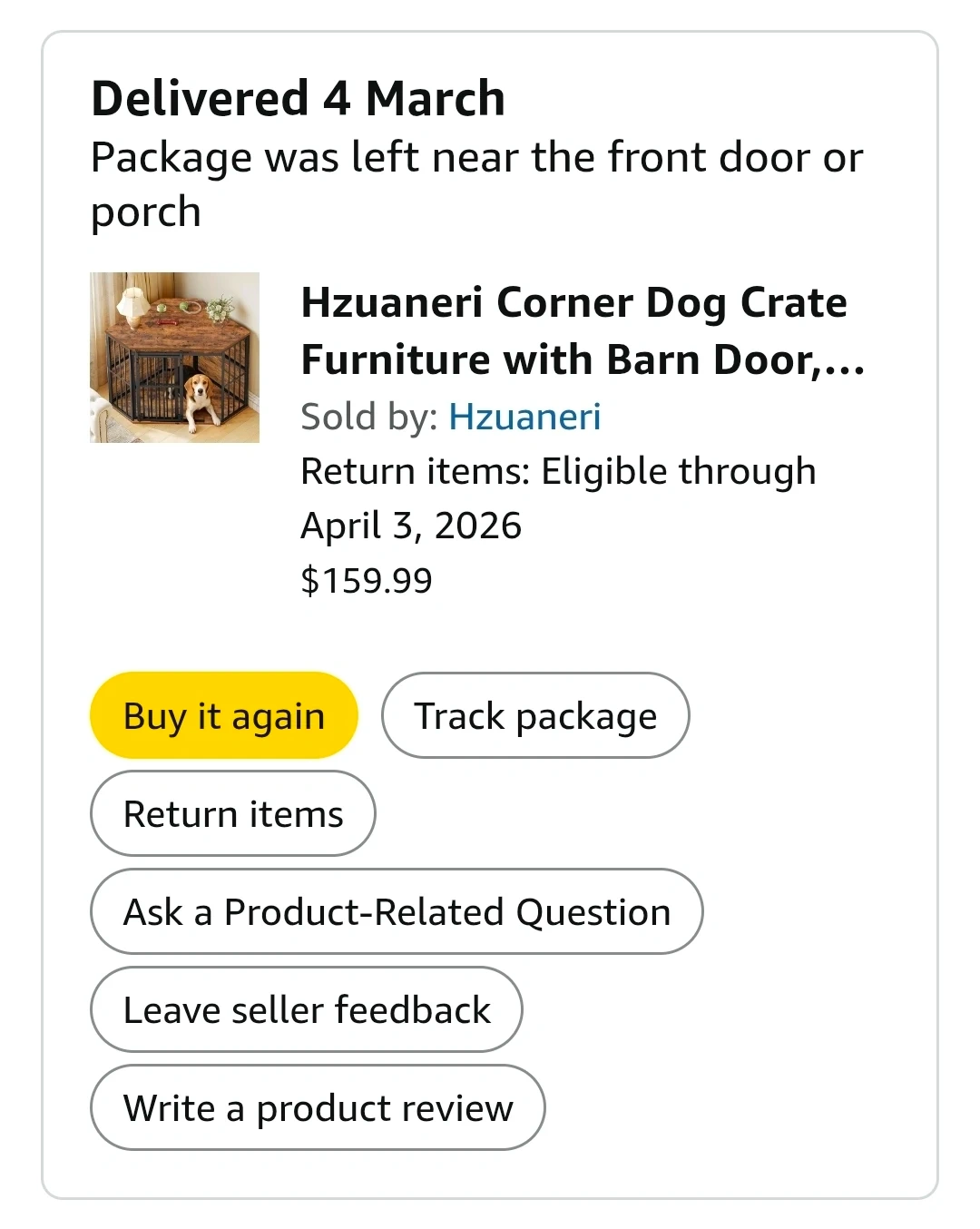Choose Leave seller feedback

coord(307,1010)
